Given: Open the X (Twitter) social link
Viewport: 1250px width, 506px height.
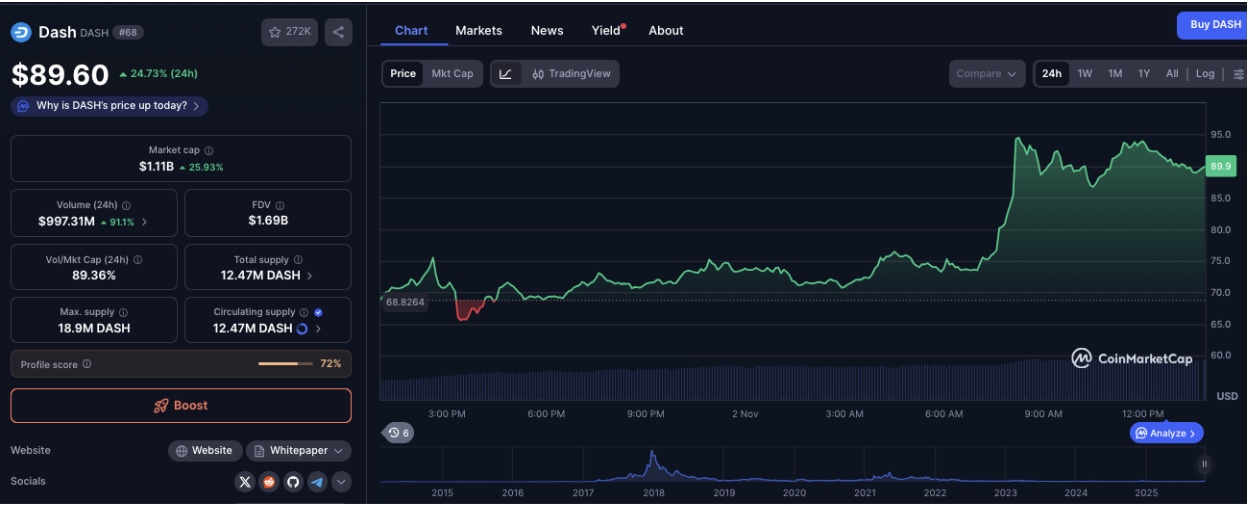Looking at the screenshot, I should coord(245,482).
